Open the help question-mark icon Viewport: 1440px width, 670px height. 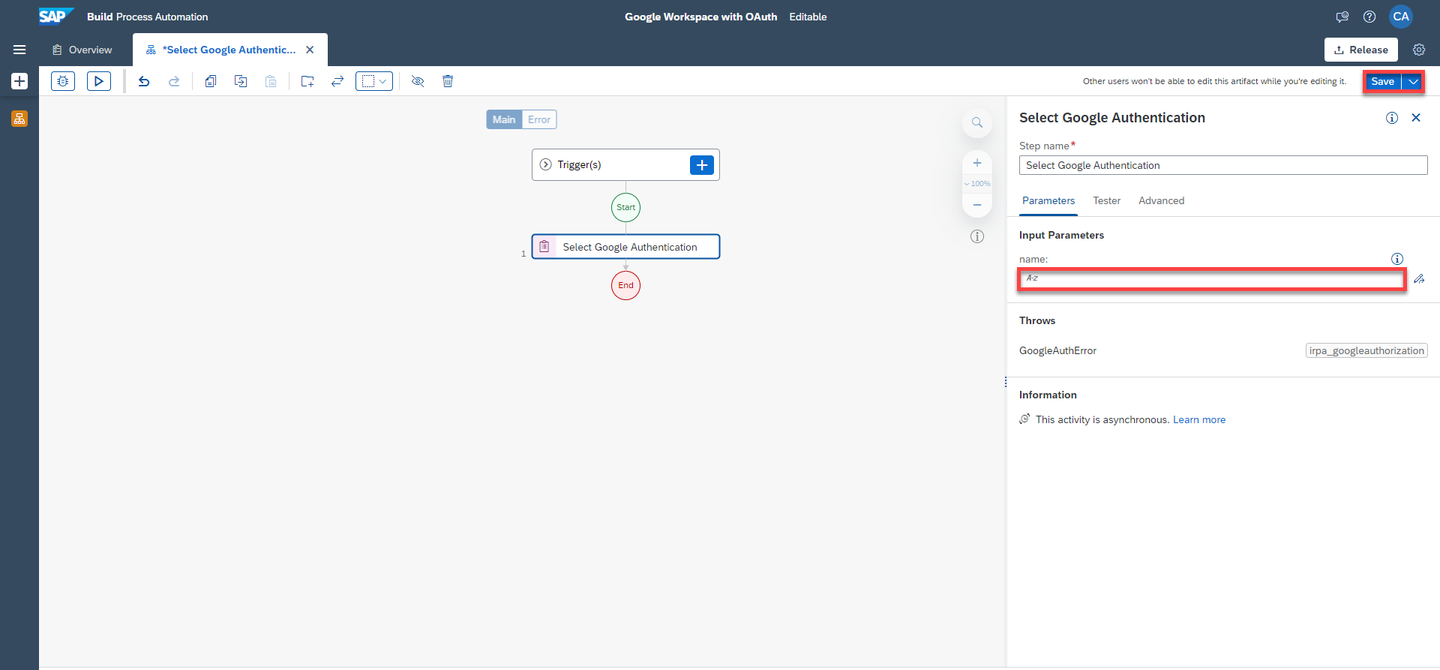(1370, 17)
